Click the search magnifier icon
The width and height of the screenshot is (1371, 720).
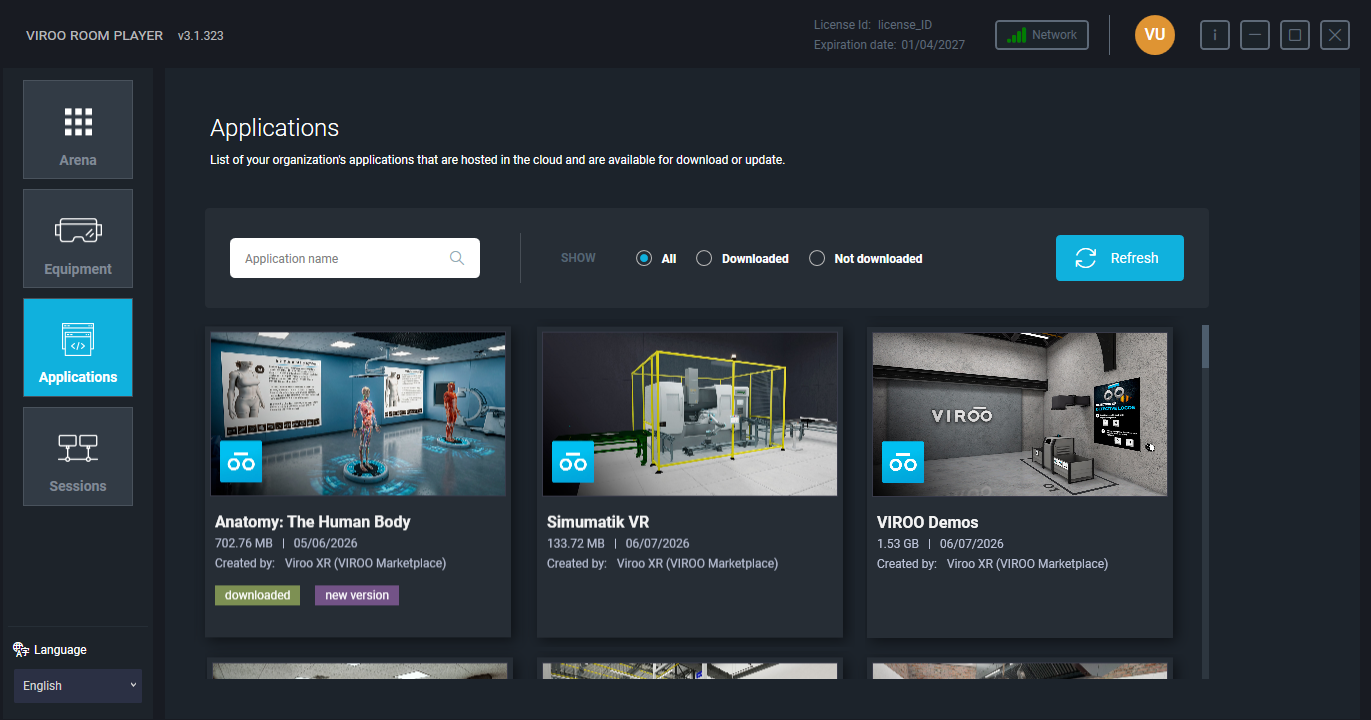(457, 258)
